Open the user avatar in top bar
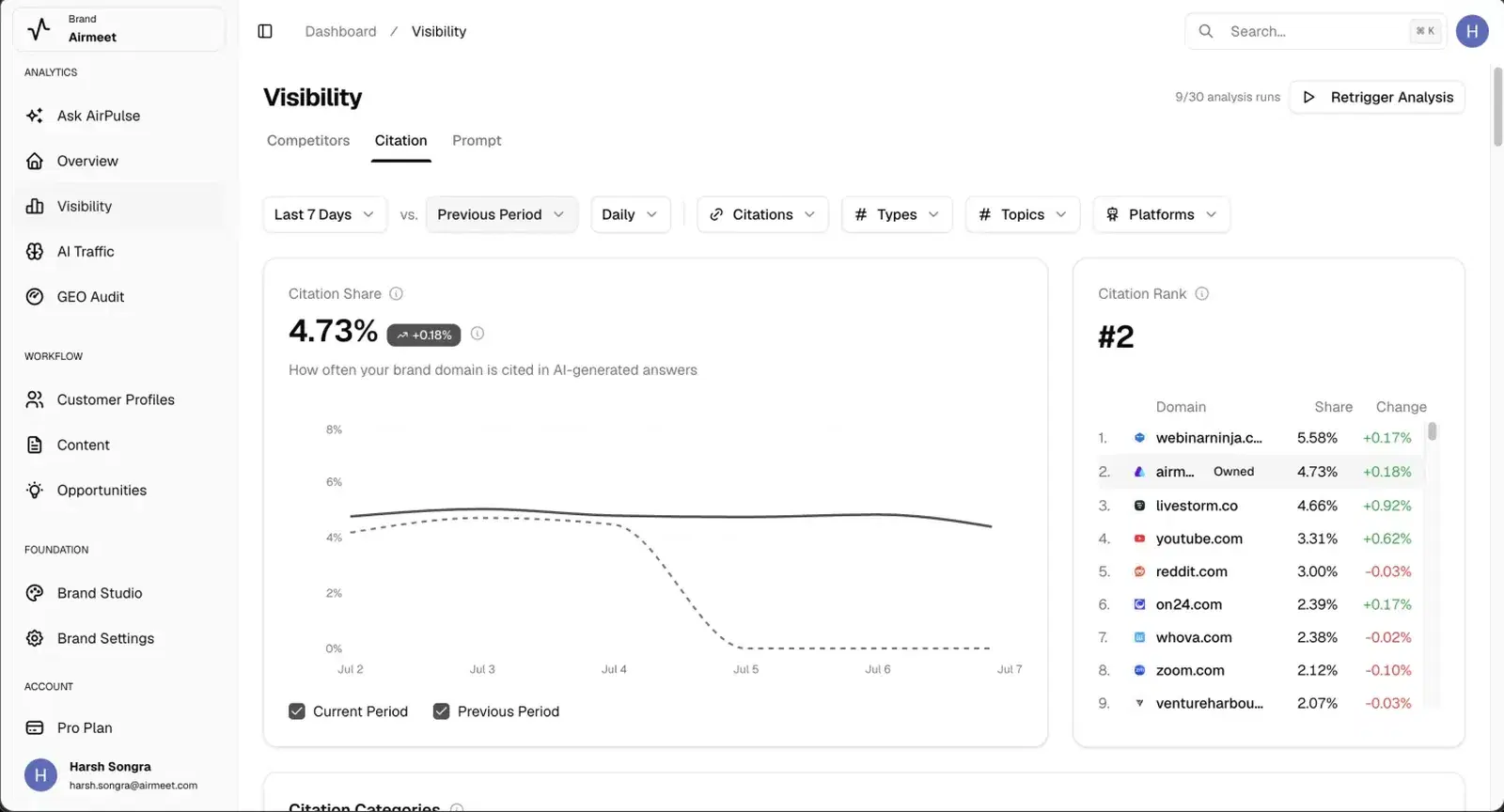 click(1472, 31)
